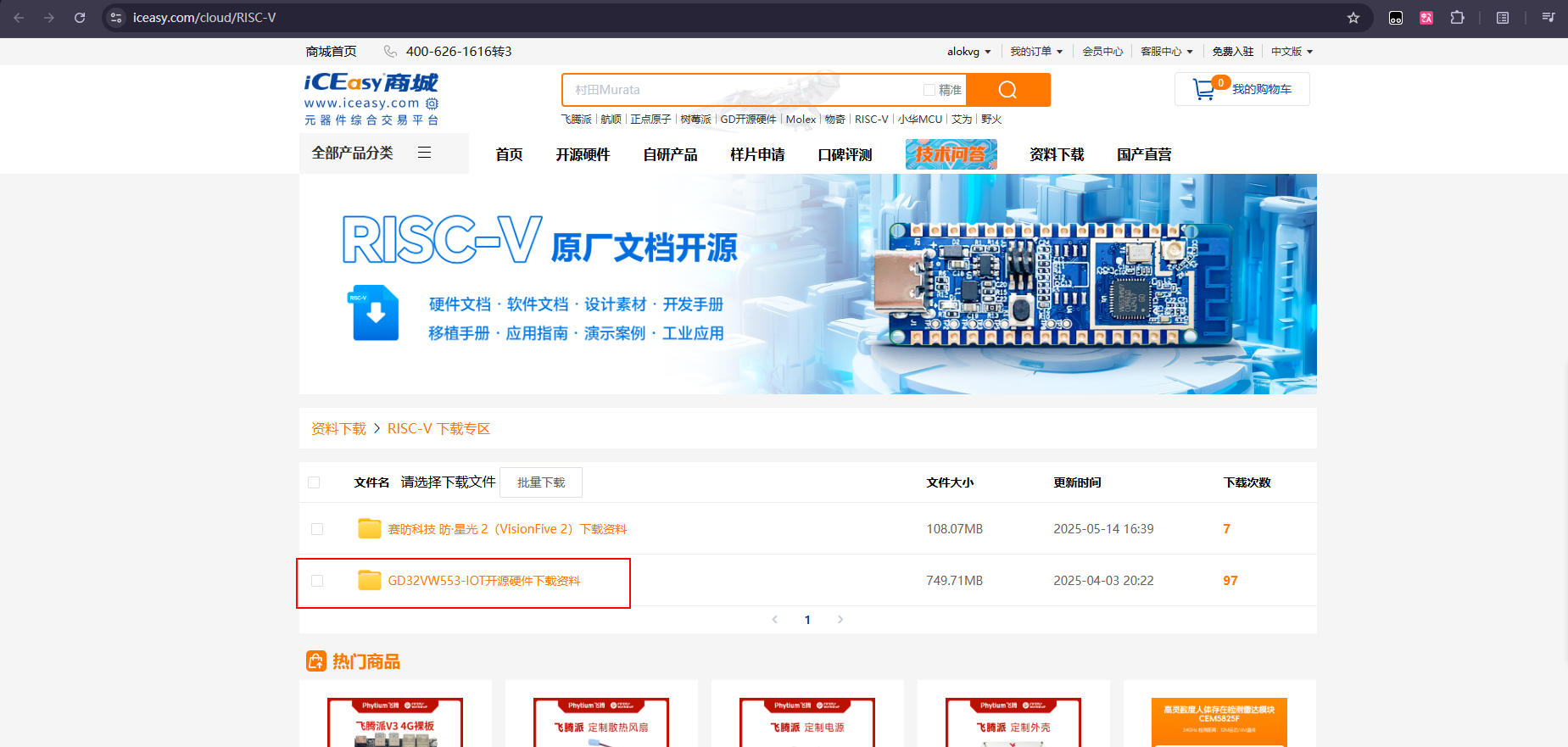Toggle the select-all files checkbox
The image size is (1568, 747).
(x=314, y=482)
